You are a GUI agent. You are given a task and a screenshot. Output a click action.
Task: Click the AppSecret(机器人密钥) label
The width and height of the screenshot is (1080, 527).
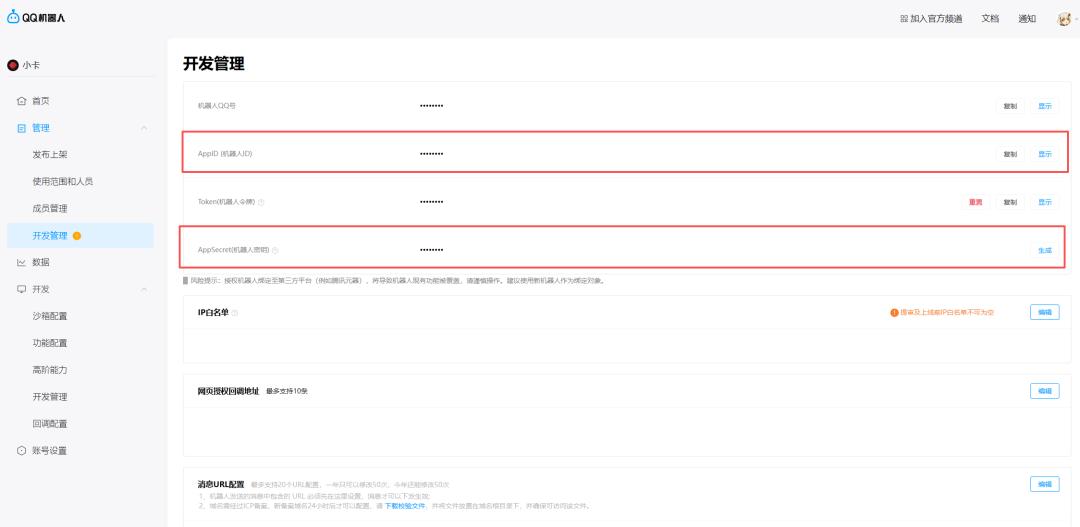tap(233, 250)
